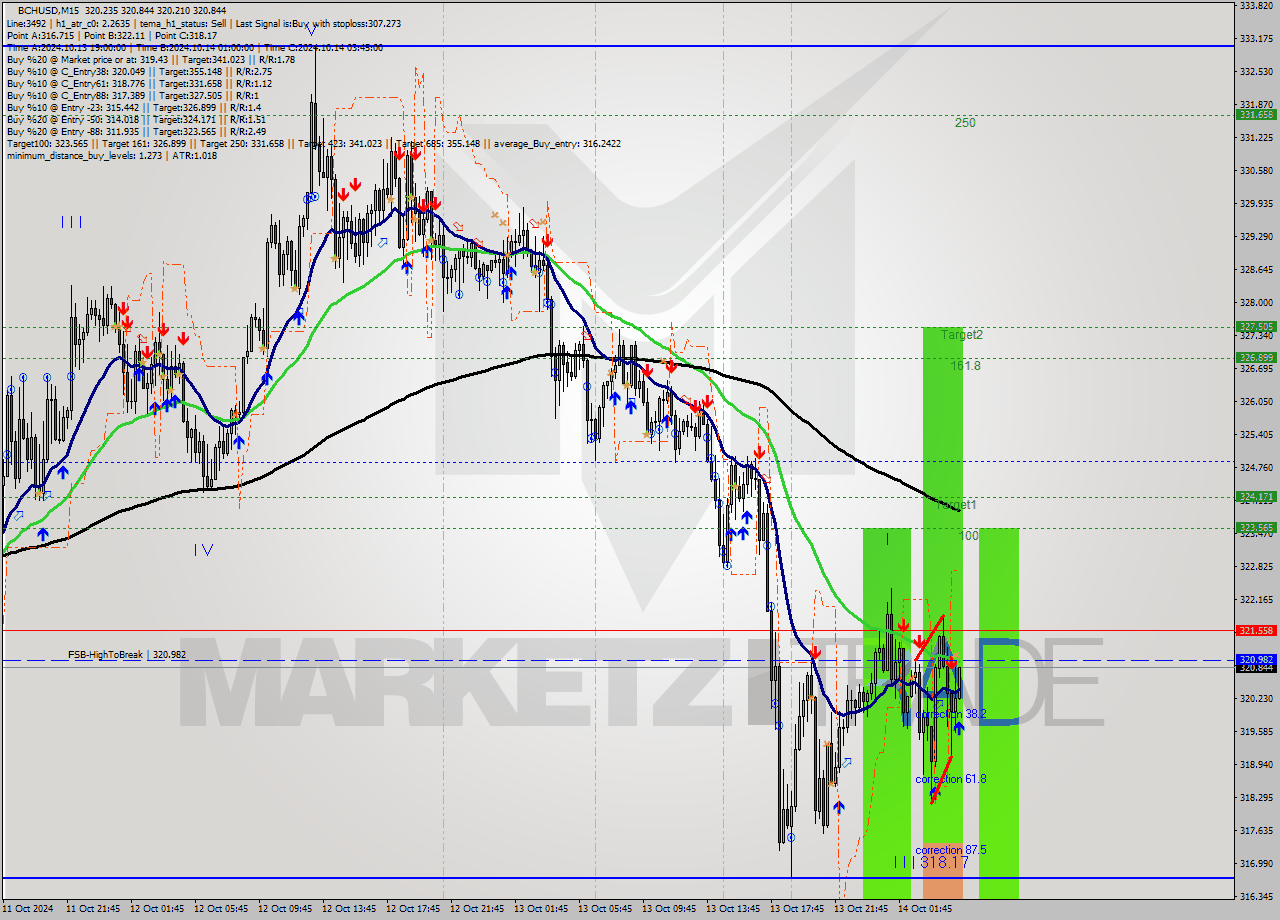Click the BCHUSD,M15 symbol title text

pos(50,10)
